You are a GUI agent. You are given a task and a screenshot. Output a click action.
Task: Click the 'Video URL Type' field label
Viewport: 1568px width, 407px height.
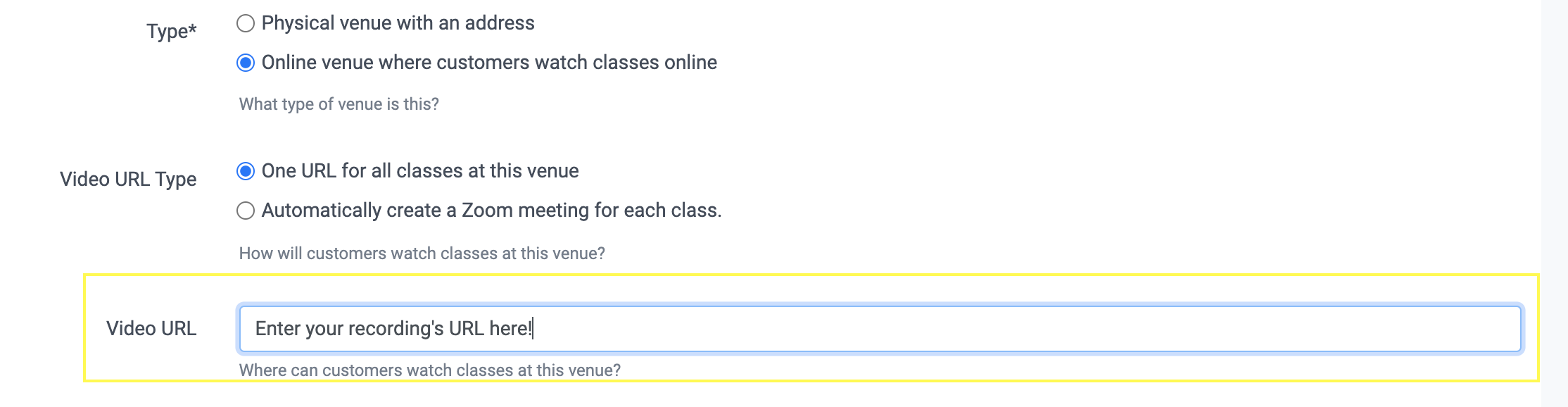[128, 180]
